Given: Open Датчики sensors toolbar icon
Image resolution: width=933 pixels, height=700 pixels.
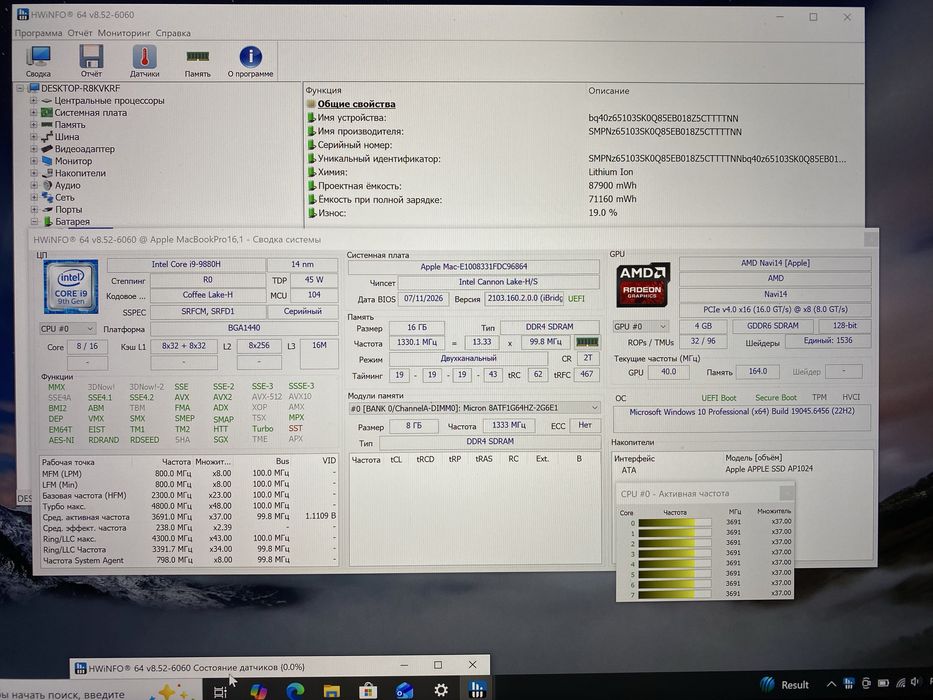Looking at the screenshot, I should tap(144, 61).
